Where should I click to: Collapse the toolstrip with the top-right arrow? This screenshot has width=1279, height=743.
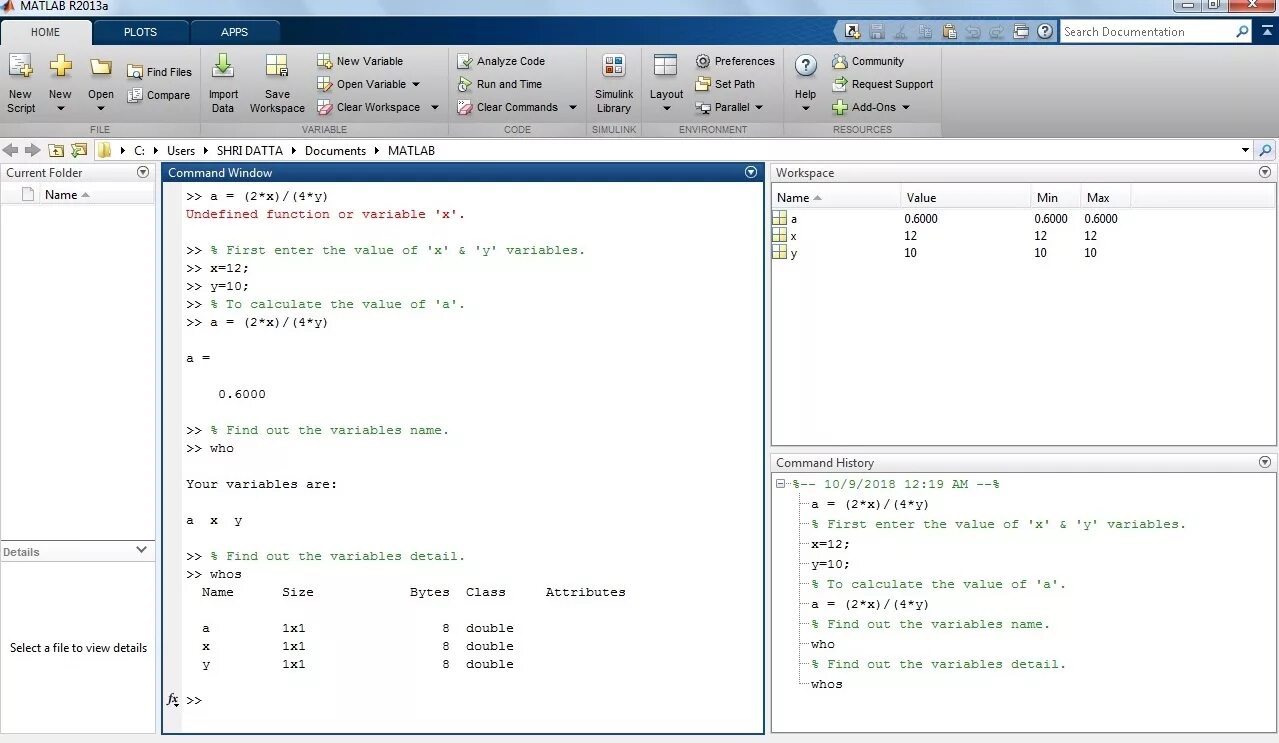click(x=1267, y=32)
